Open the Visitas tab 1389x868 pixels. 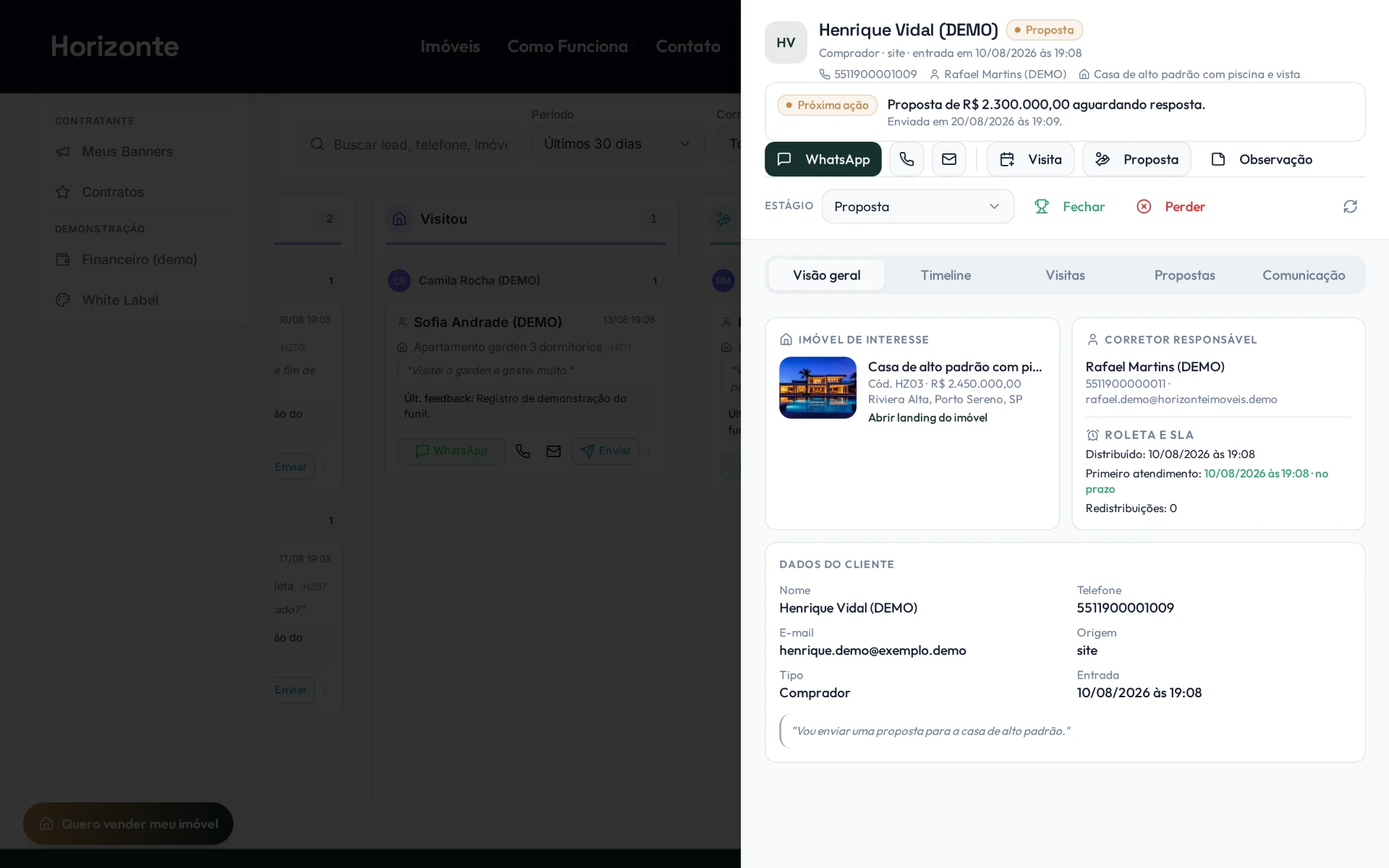click(x=1065, y=275)
